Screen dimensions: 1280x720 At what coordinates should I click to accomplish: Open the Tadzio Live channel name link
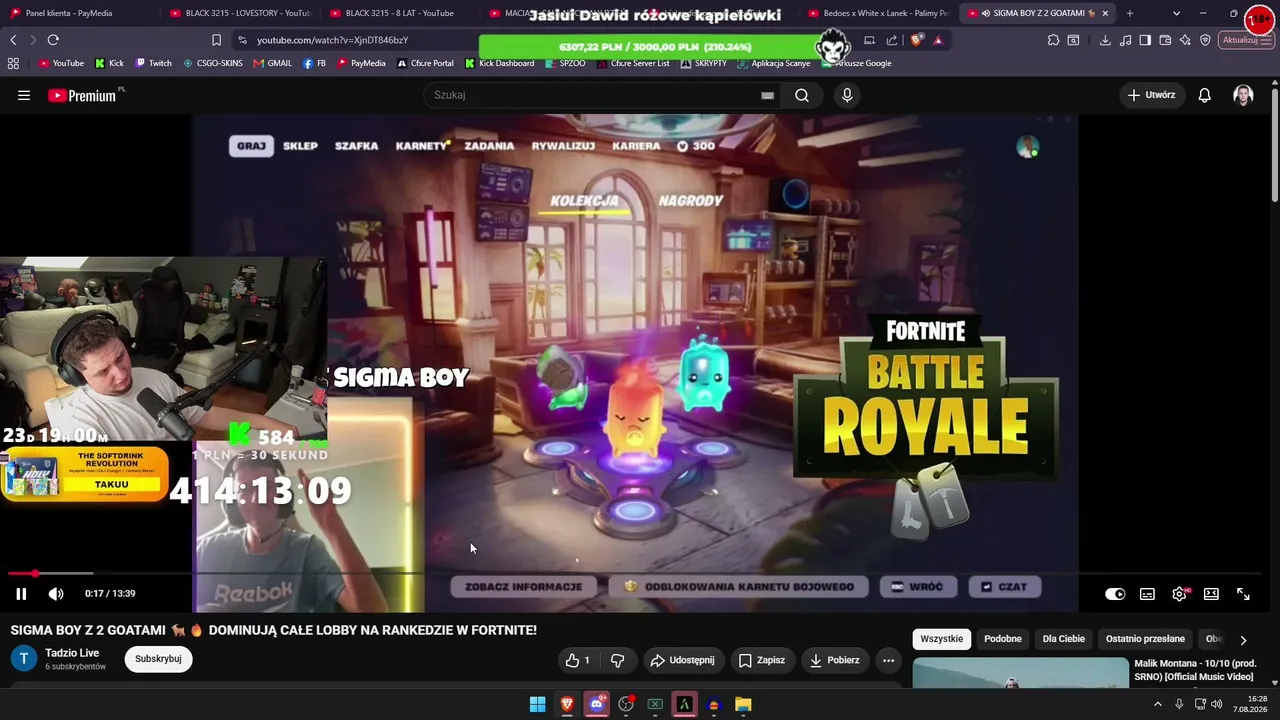pyautogui.click(x=72, y=653)
